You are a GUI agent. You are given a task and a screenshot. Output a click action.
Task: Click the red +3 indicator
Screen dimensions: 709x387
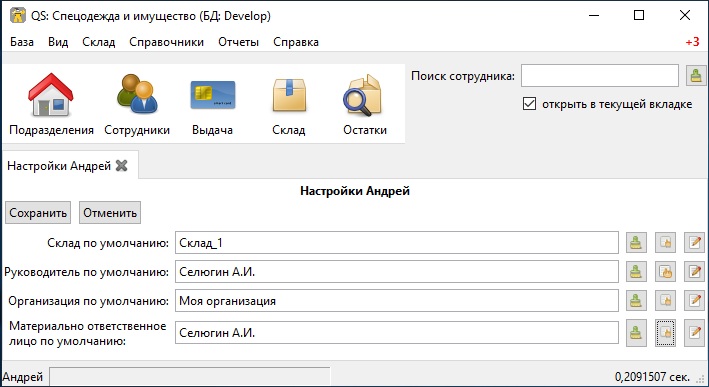point(692,42)
